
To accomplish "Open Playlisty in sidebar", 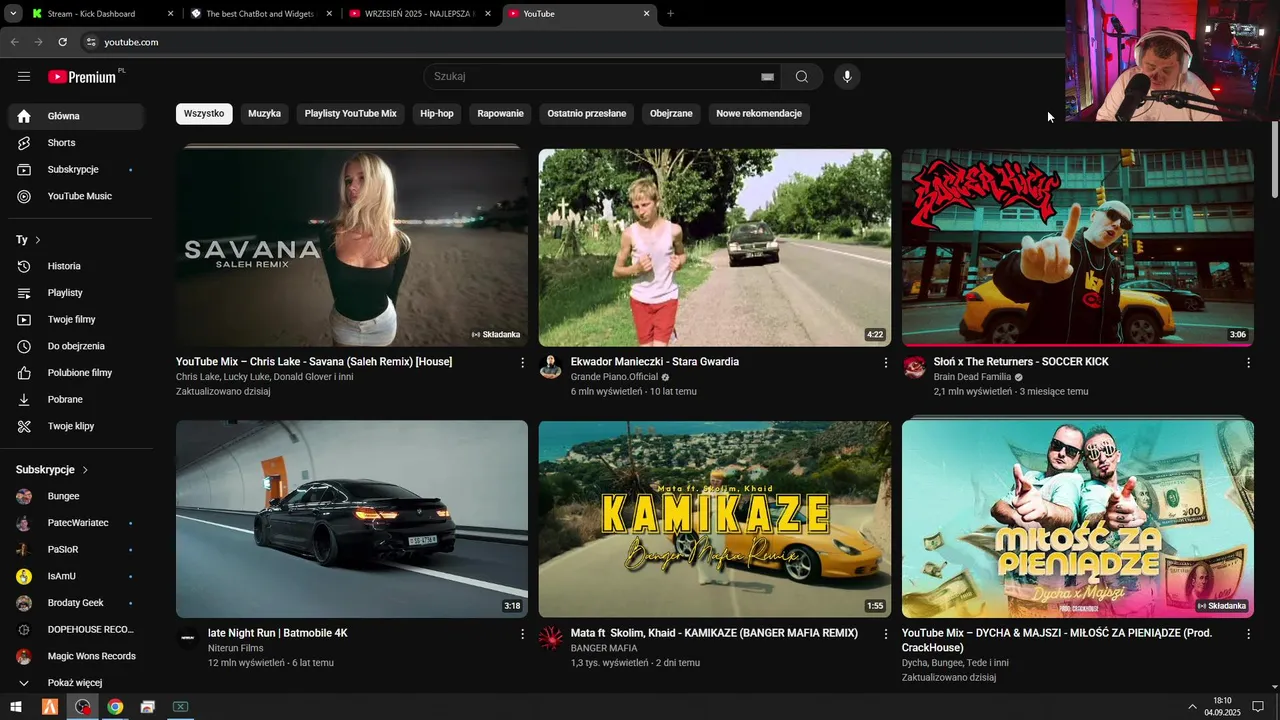I will (x=76, y=293).
